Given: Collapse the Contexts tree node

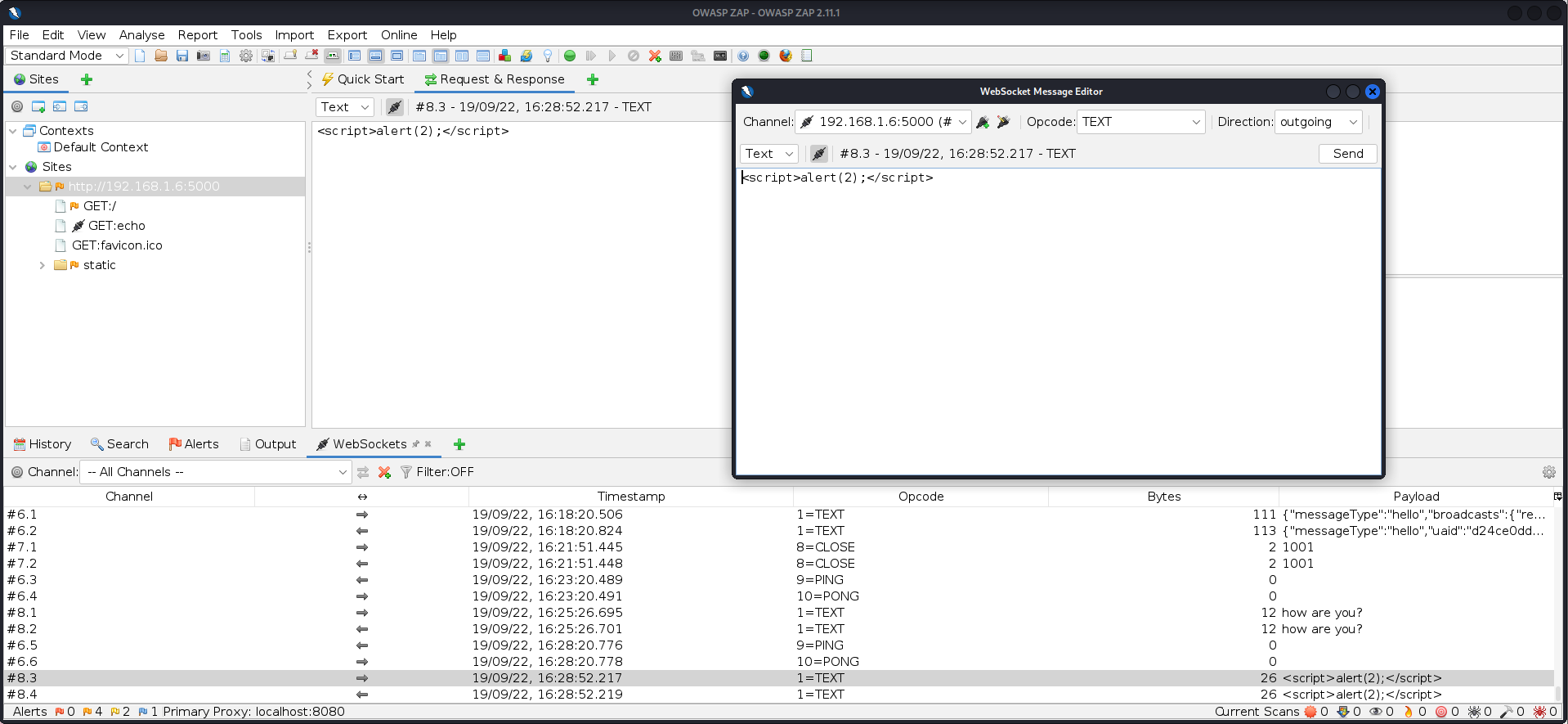Looking at the screenshot, I should 13,131.
